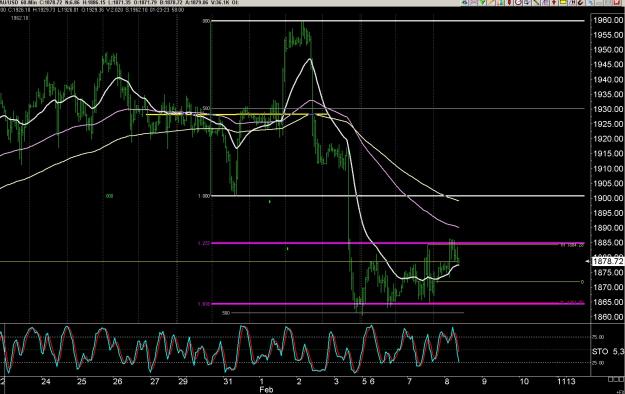Viewport: 625px width, 394px height.
Task: Click the 1925.00 price axis label
Action: [x=607, y=124]
